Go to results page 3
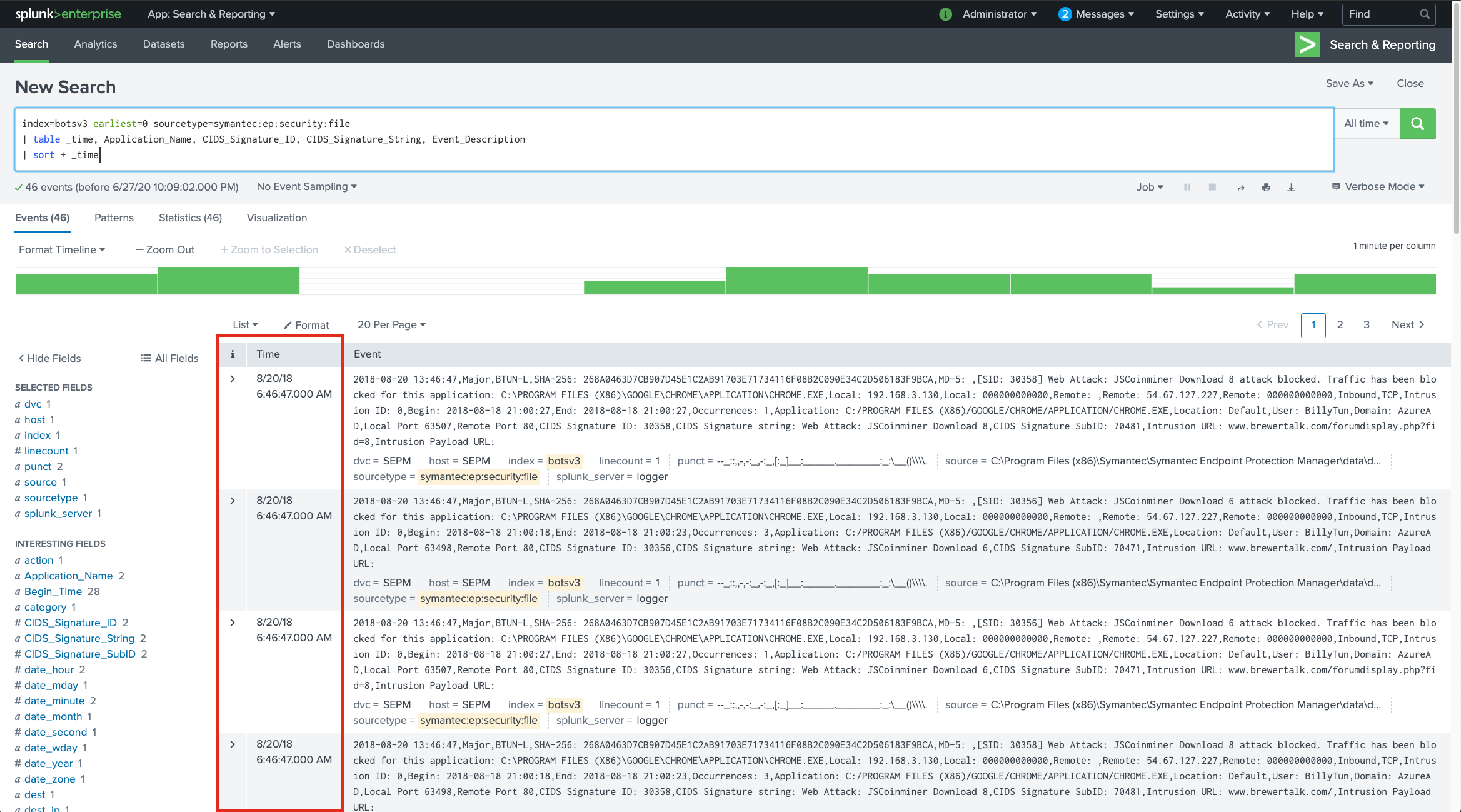The image size is (1461, 812). (x=1367, y=324)
